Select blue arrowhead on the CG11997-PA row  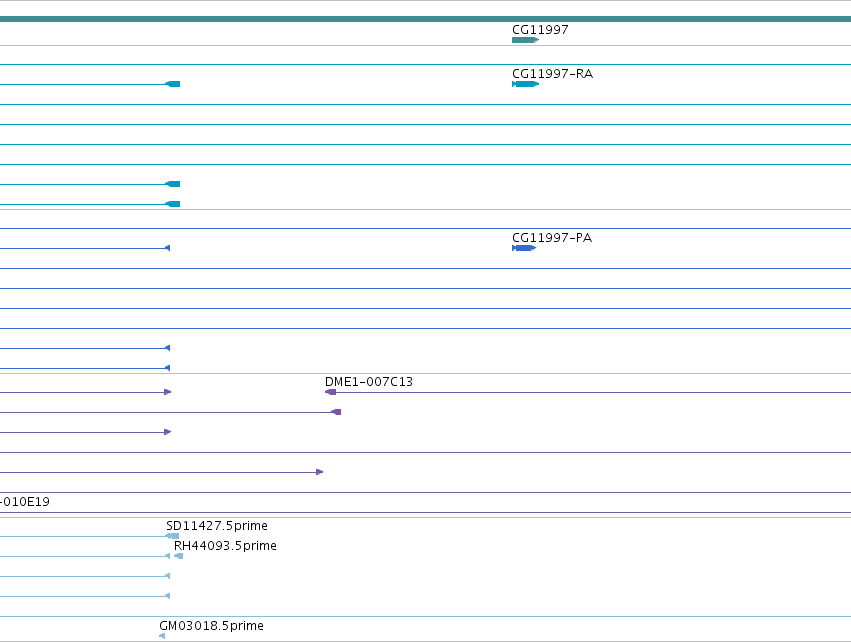tap(168, 248)
